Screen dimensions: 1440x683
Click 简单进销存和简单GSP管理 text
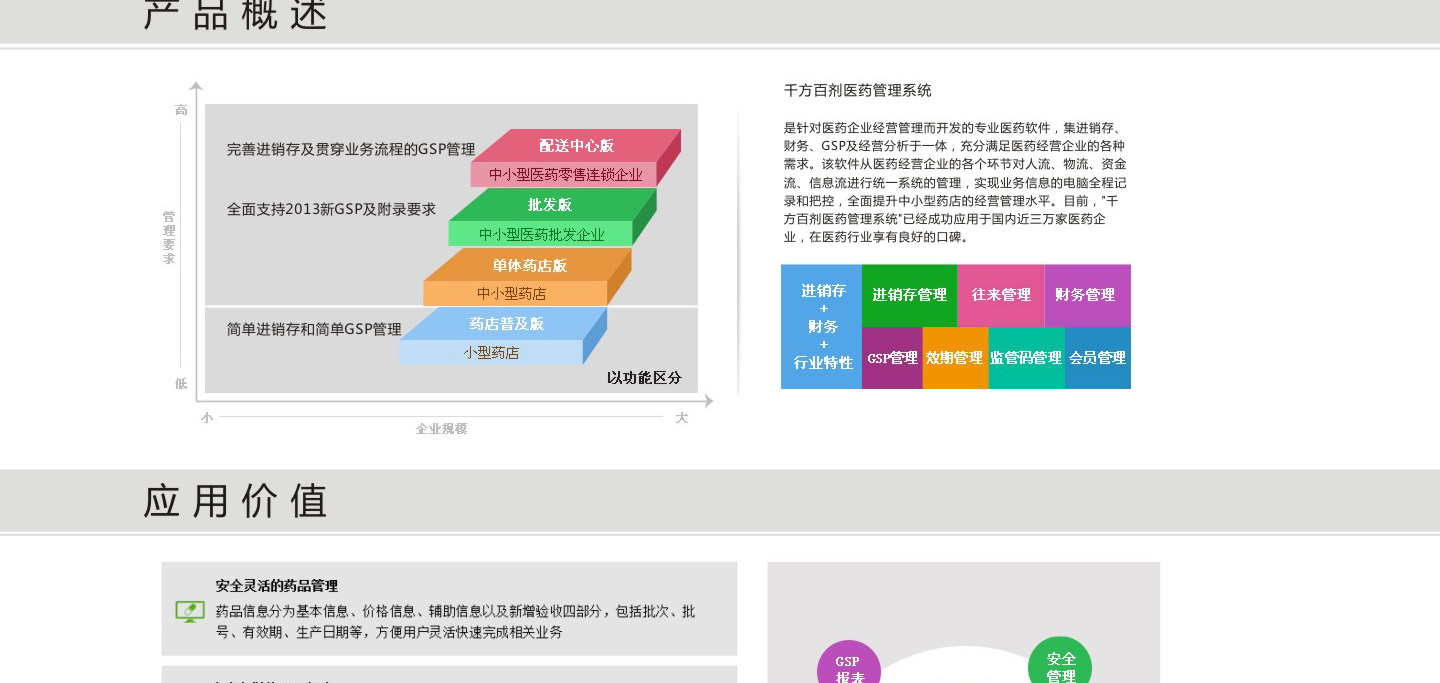click(314, 329)
